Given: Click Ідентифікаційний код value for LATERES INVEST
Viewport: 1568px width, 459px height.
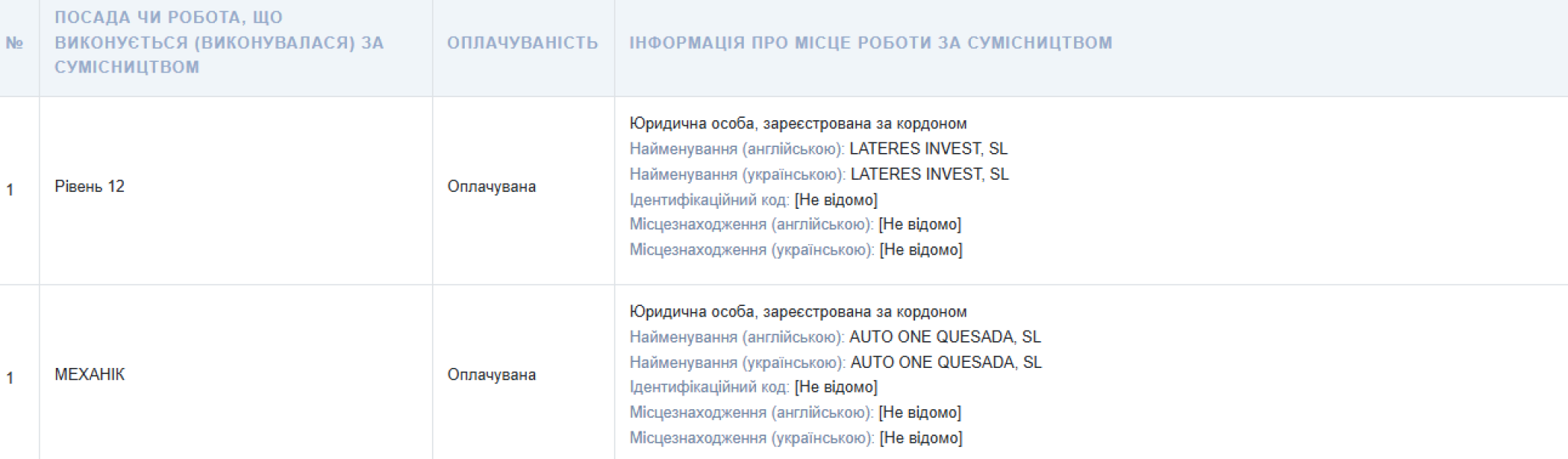Looking at the screenshot, I should point(836,200).
